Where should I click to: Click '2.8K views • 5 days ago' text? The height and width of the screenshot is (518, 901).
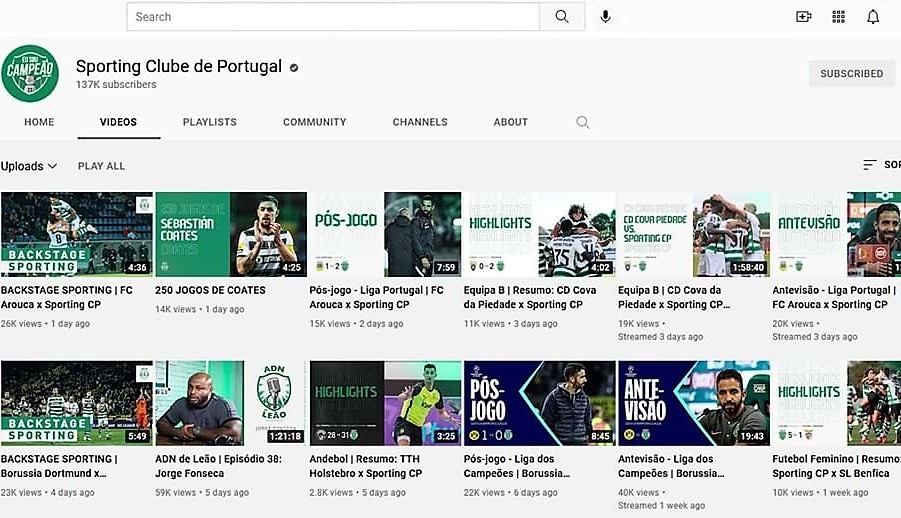tap(357, 493)
